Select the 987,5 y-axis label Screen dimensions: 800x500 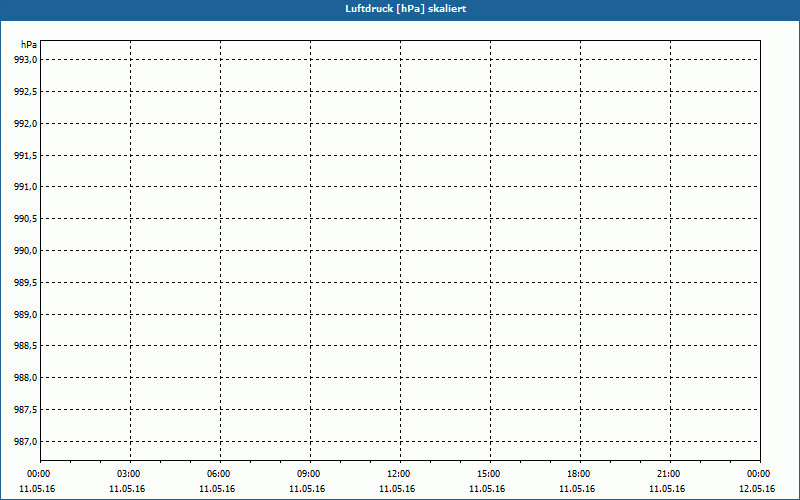[x=26, y=410]
